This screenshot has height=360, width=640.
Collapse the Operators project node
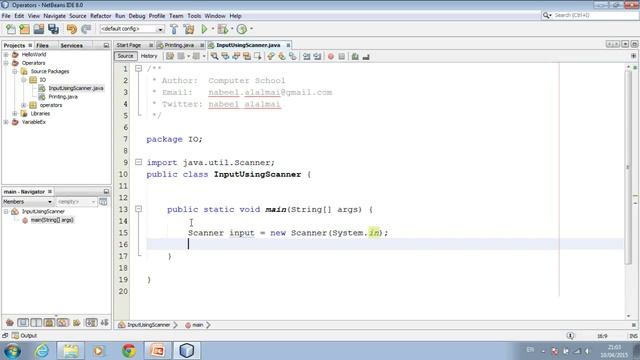click(6, 63)
